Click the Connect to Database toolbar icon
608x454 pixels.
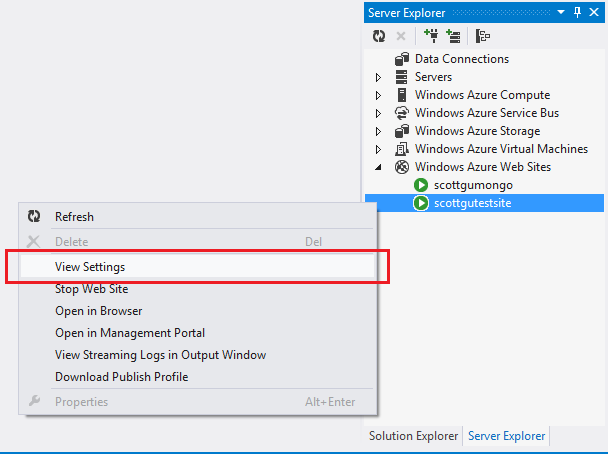tap(431, 36)
